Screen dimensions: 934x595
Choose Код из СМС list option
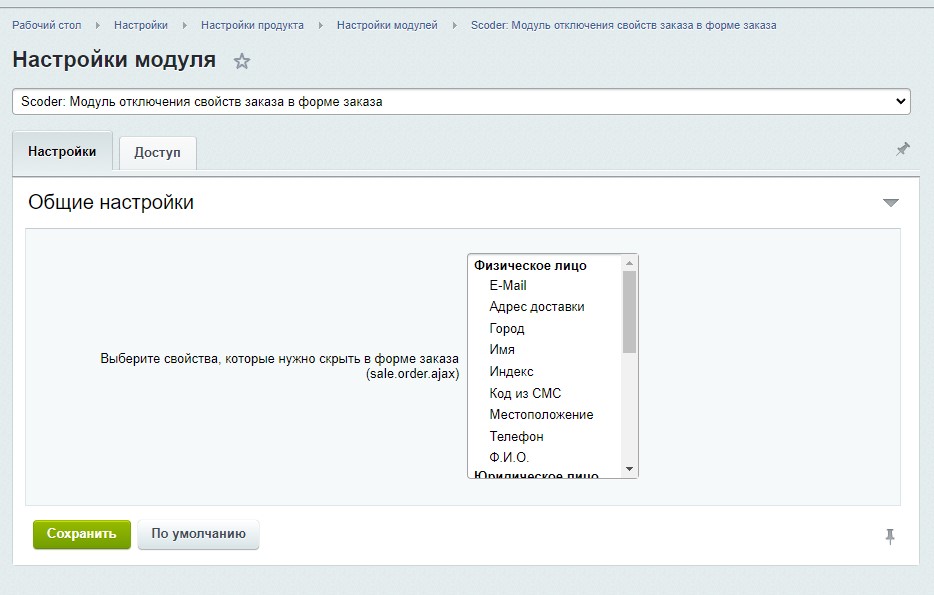pos(525,393)
